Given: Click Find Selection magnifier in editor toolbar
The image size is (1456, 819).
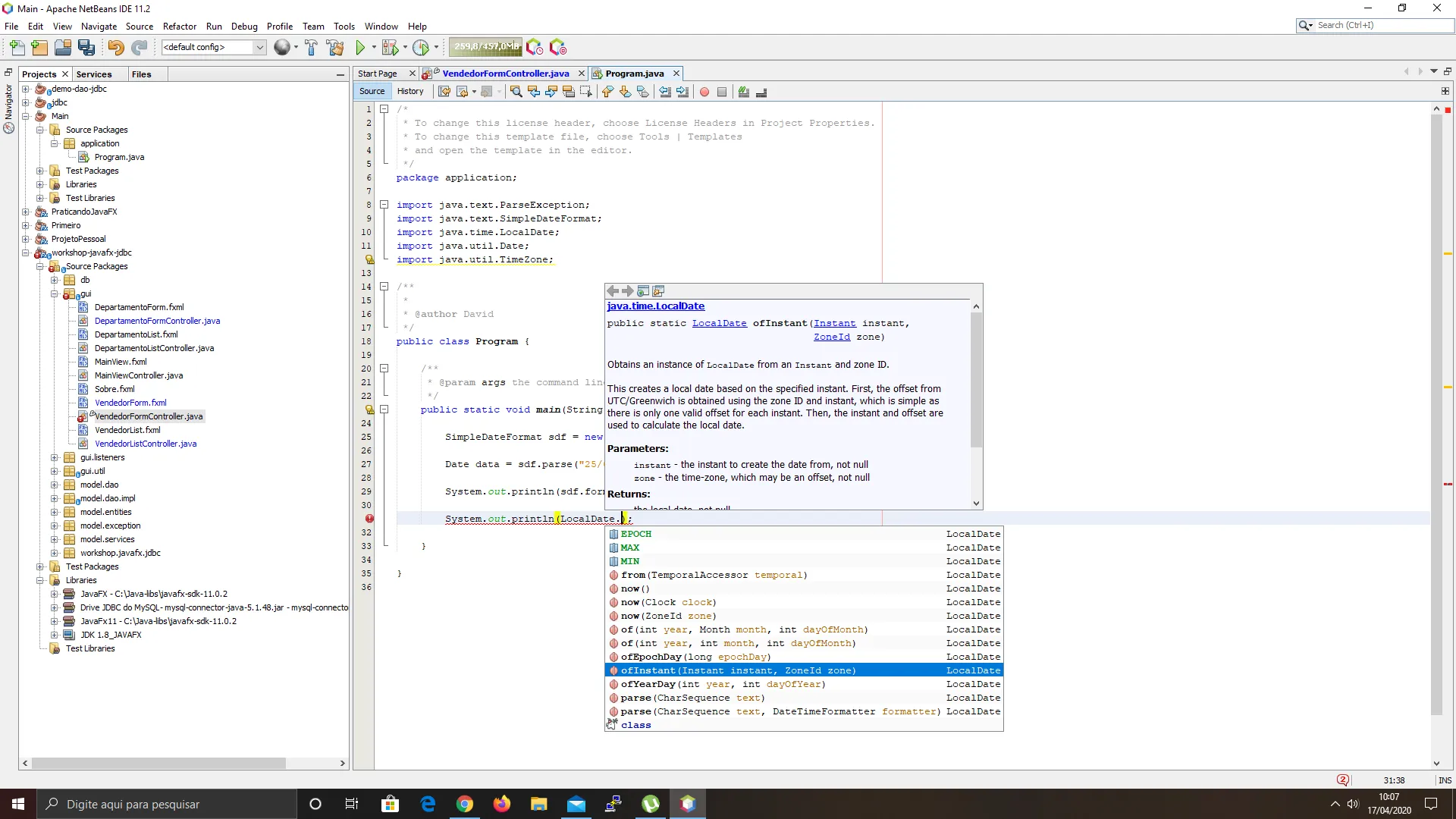Looking at the screenshot, I should click(516, 92).
